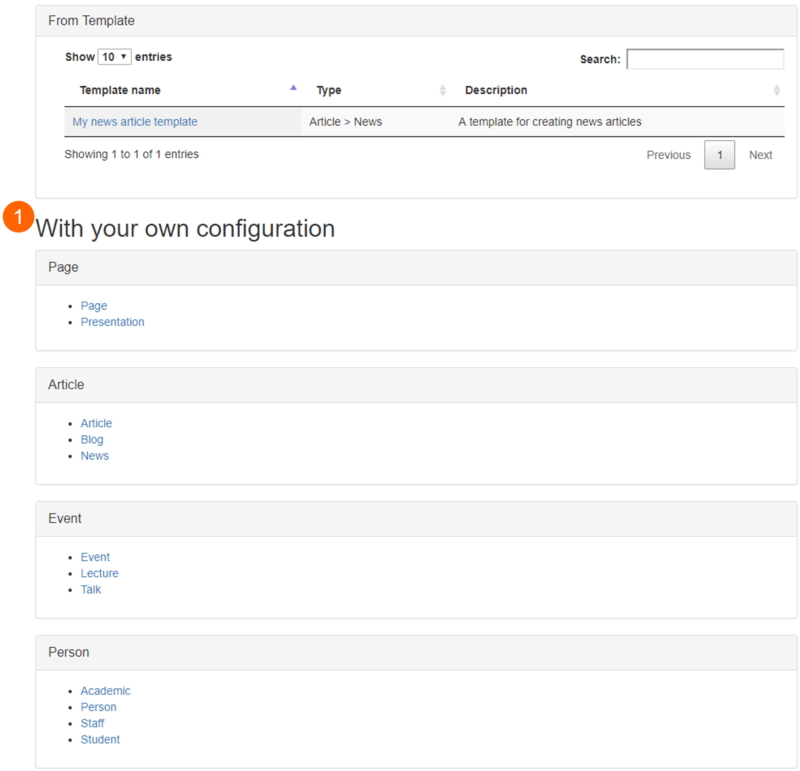The width and height of the screenshot is (800, 771).
Task: Select the template description cell text
Action: (549, 122)
